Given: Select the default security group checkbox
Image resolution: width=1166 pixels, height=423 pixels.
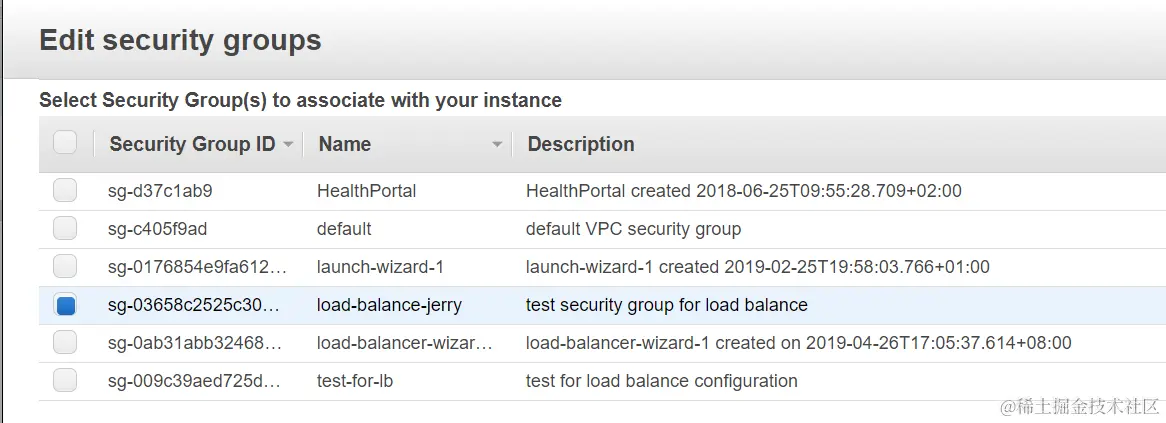Looking at the screenshot, I should [65, 229].
